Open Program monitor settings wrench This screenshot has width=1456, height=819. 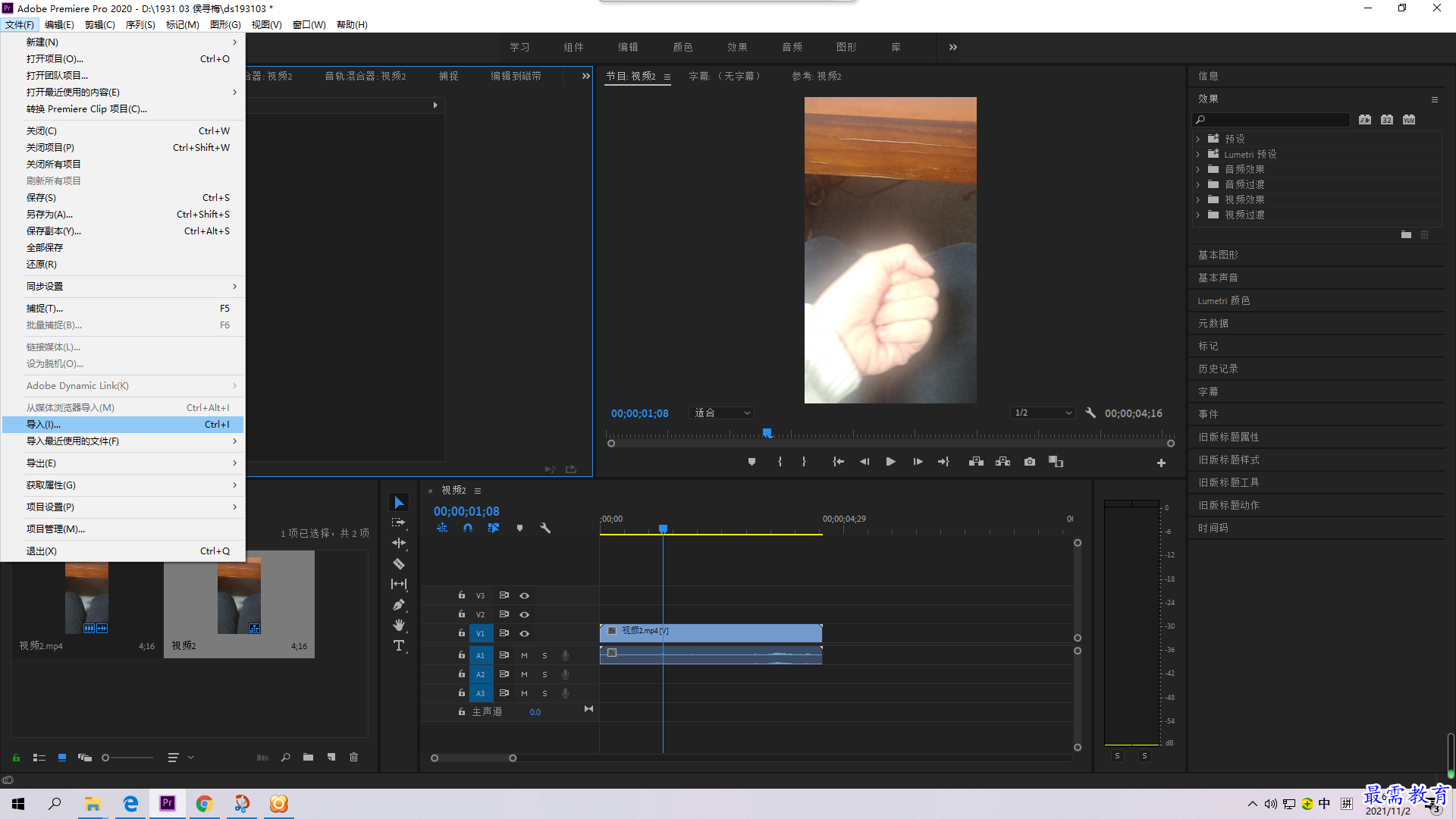pos(1090,413)
